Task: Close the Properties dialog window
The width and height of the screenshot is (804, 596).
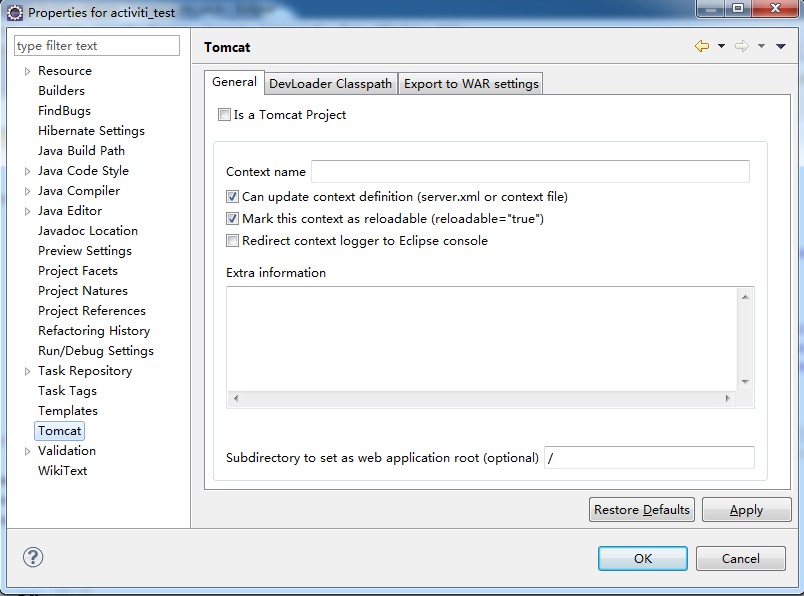Action: (x=775, y=9)
